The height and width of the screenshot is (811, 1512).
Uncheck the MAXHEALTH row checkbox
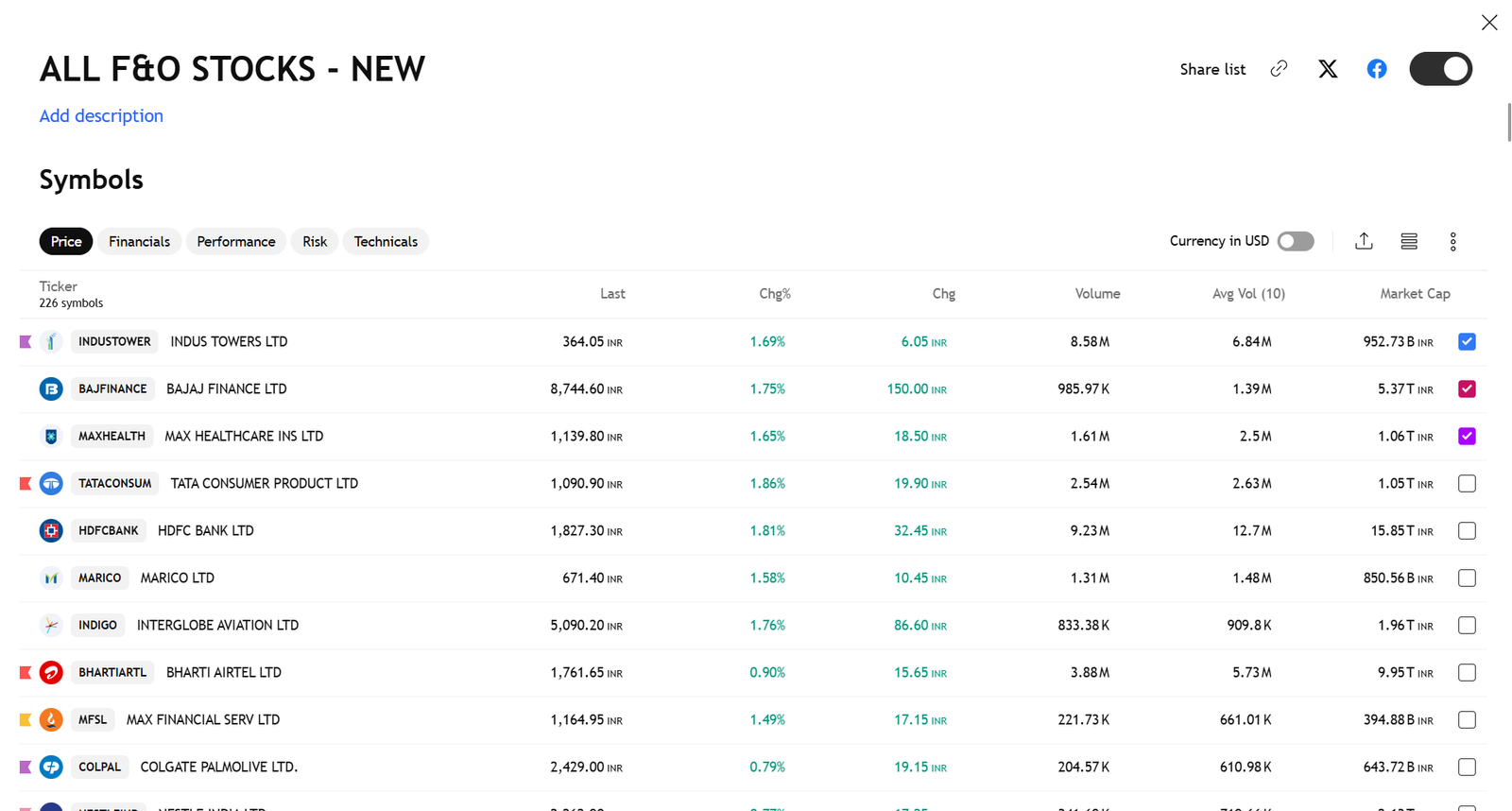[x=1467, y=436]
